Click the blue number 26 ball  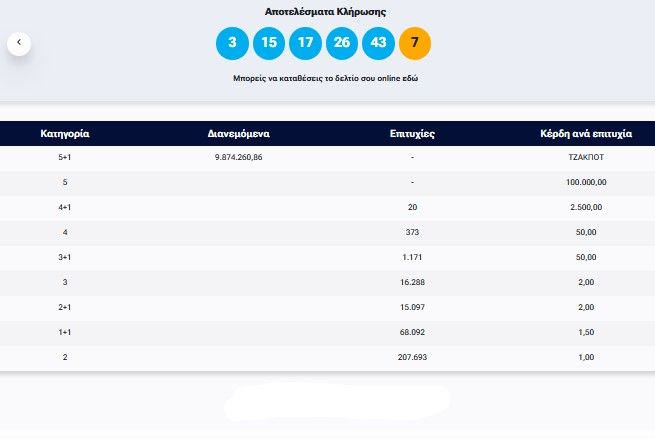point(341,43)
